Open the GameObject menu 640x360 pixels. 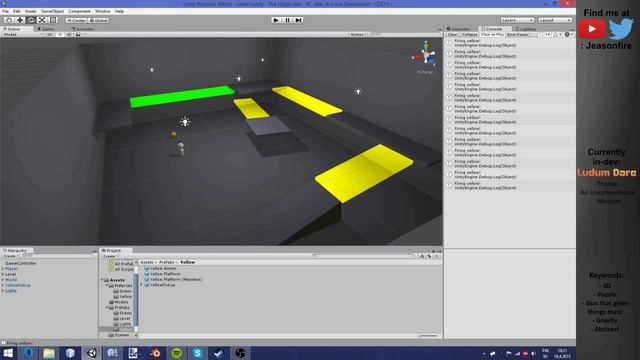coord(53,11)
